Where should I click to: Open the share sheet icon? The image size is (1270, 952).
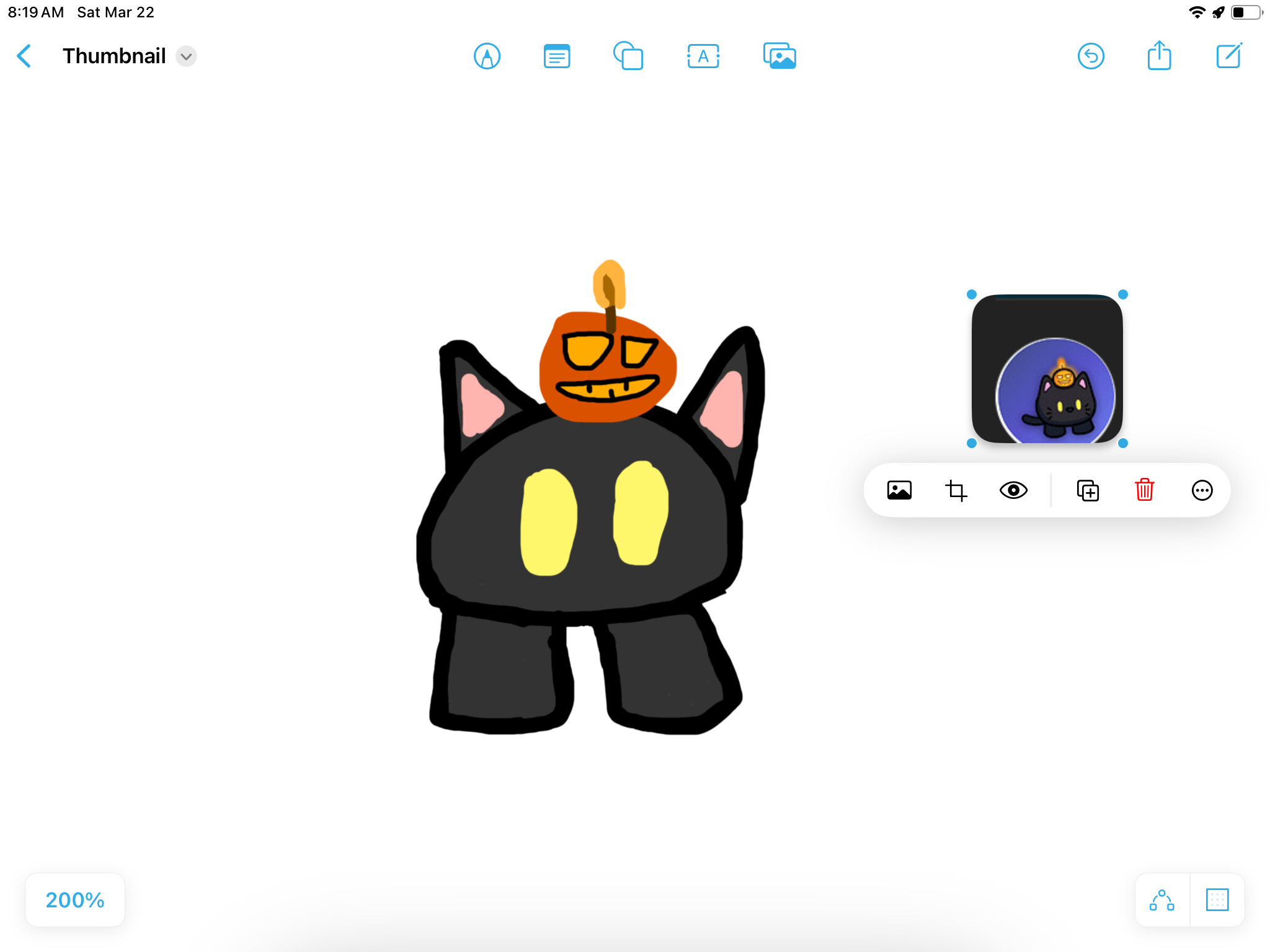tap(1159, 56)
